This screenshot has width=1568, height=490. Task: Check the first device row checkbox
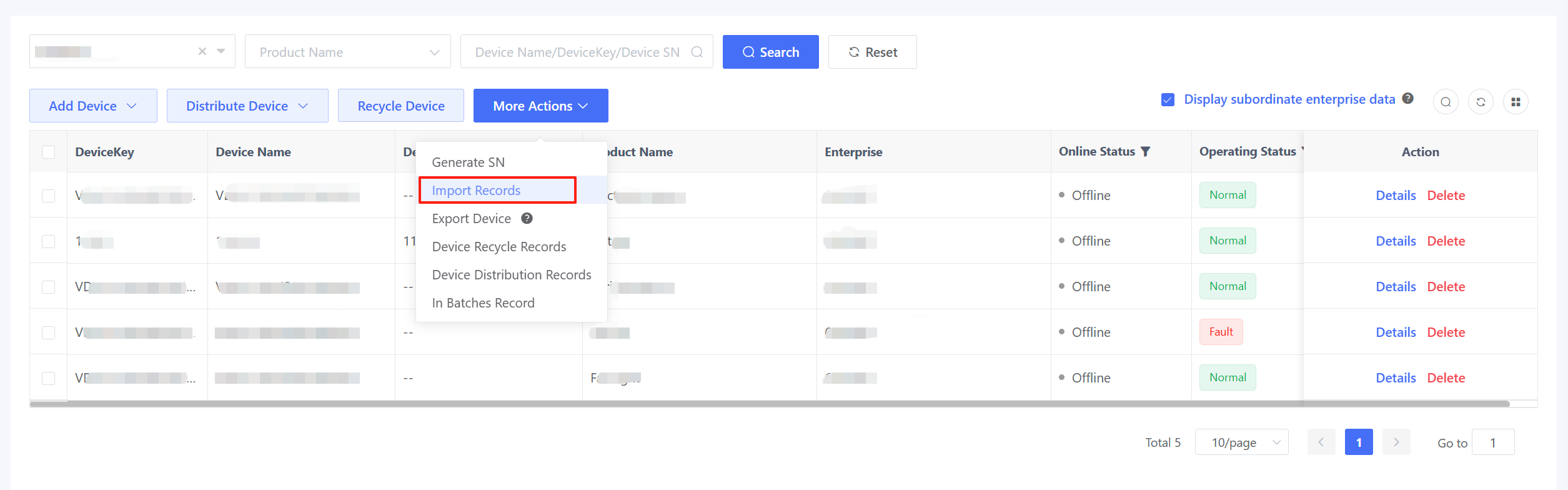(48, 196)
